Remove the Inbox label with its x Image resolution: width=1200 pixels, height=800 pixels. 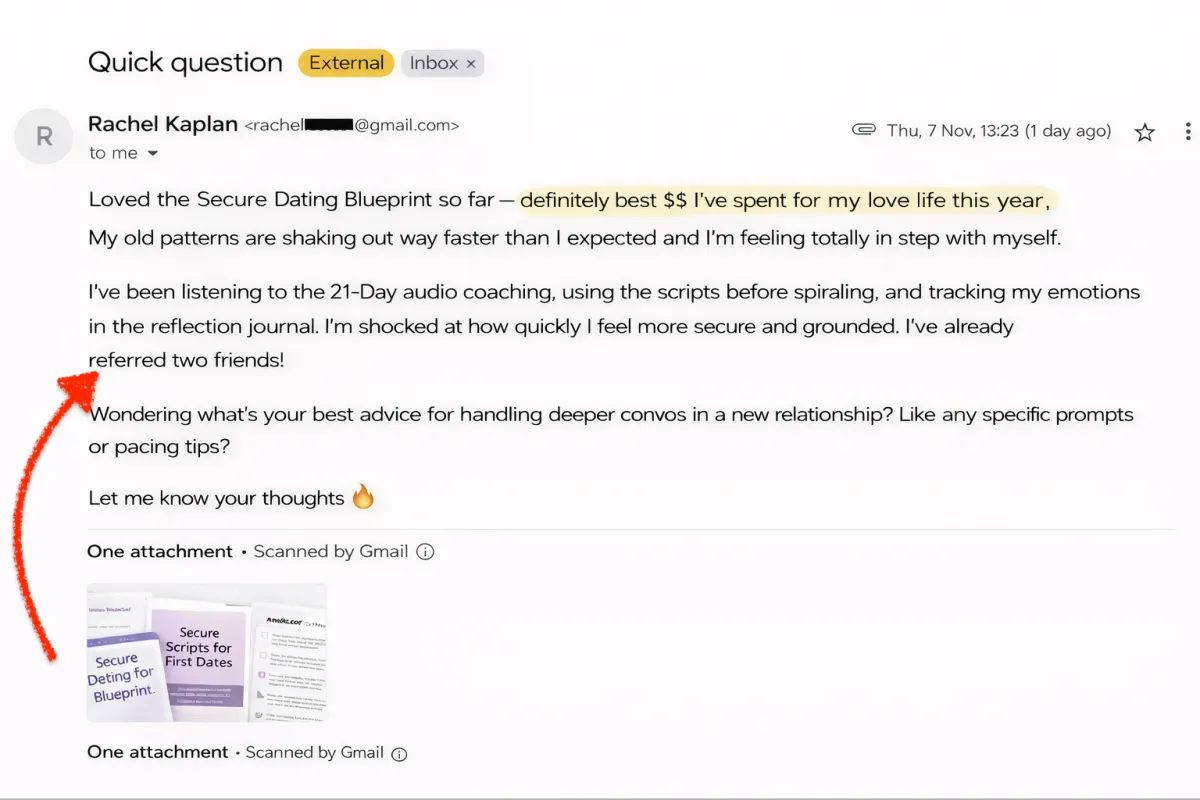471,63
